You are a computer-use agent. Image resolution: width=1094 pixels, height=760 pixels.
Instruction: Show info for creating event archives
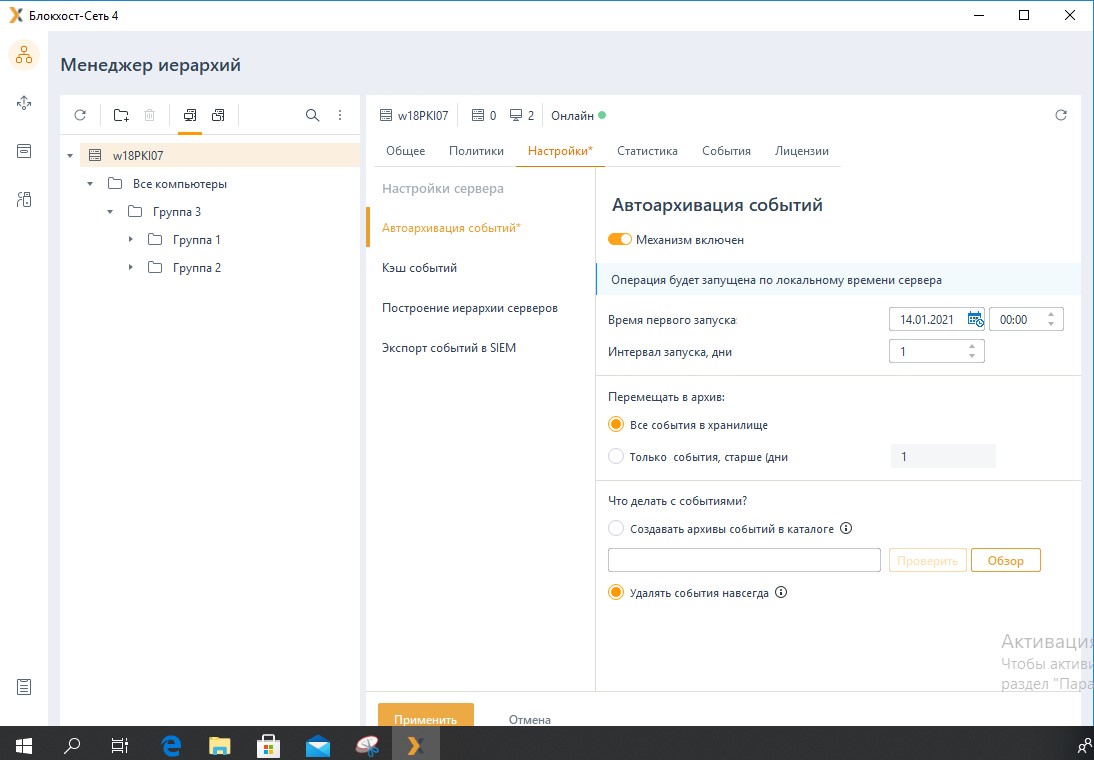coord(846,528)
